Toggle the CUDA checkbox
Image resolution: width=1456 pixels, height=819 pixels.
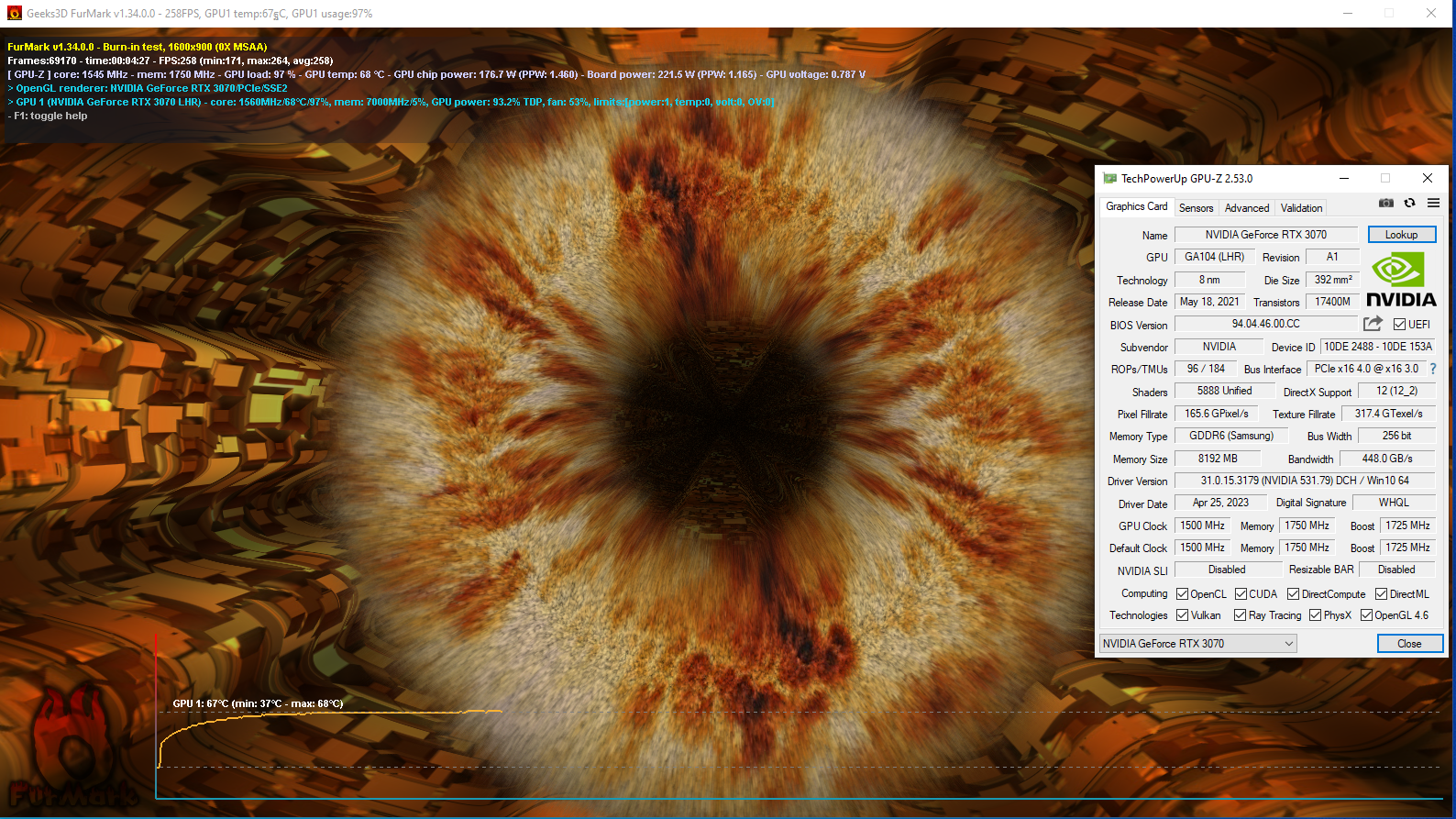(1241, 594)
